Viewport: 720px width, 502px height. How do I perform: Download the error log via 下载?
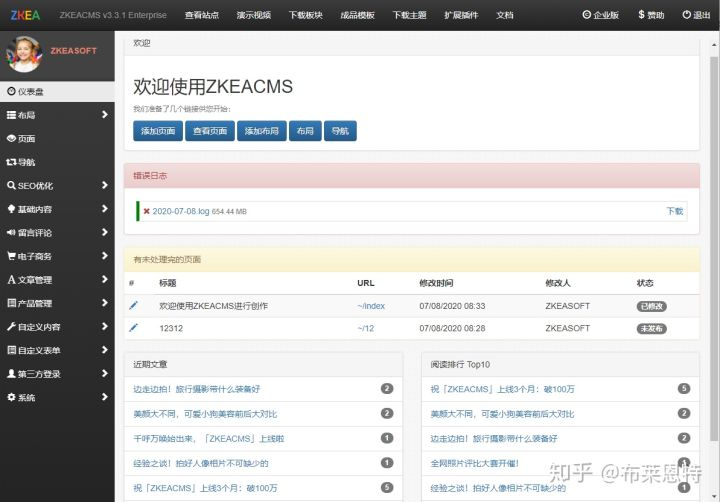pyautogui.click(x=675, y=211)
